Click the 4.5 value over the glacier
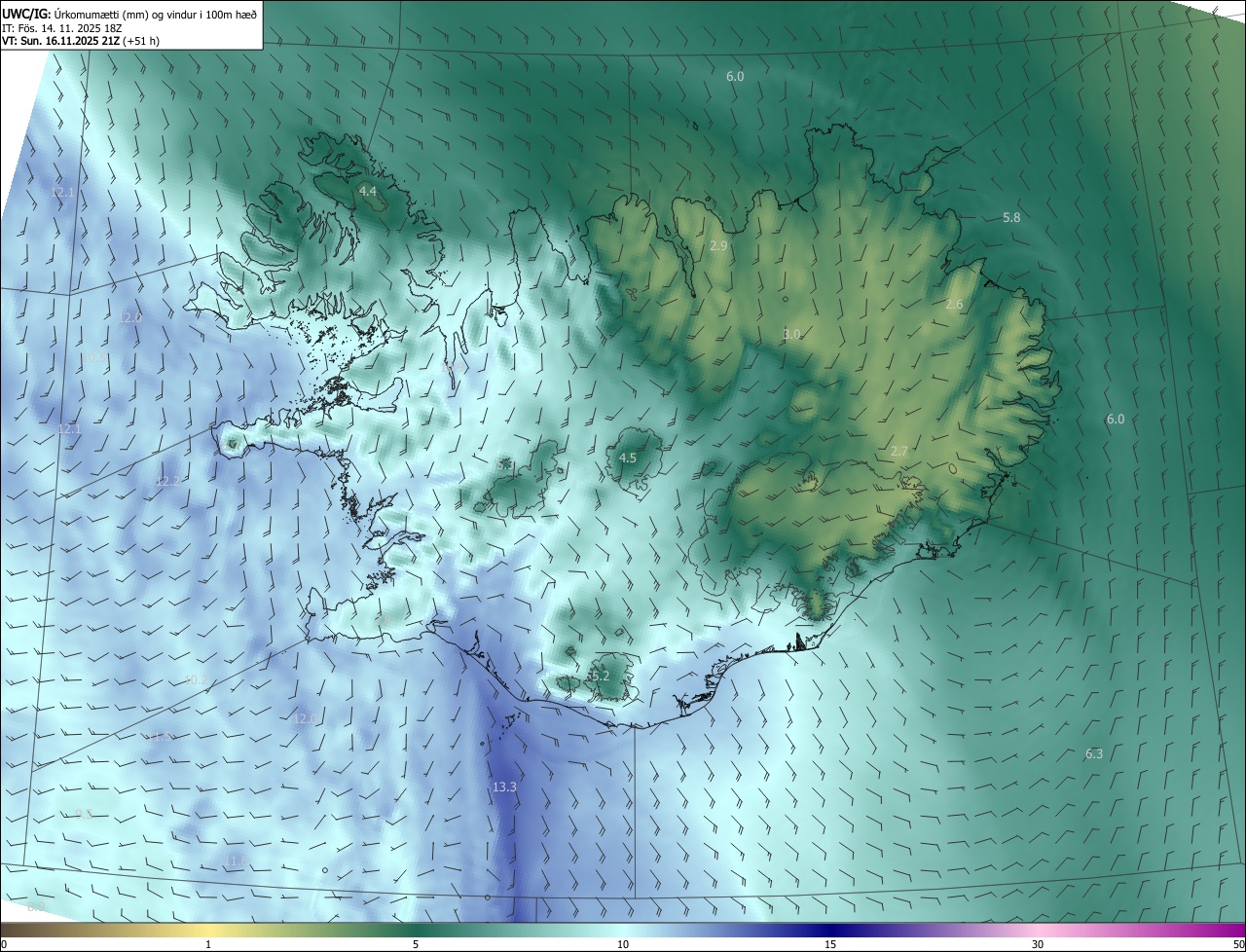Screen dimensions: 1246x952 [628, 458]
